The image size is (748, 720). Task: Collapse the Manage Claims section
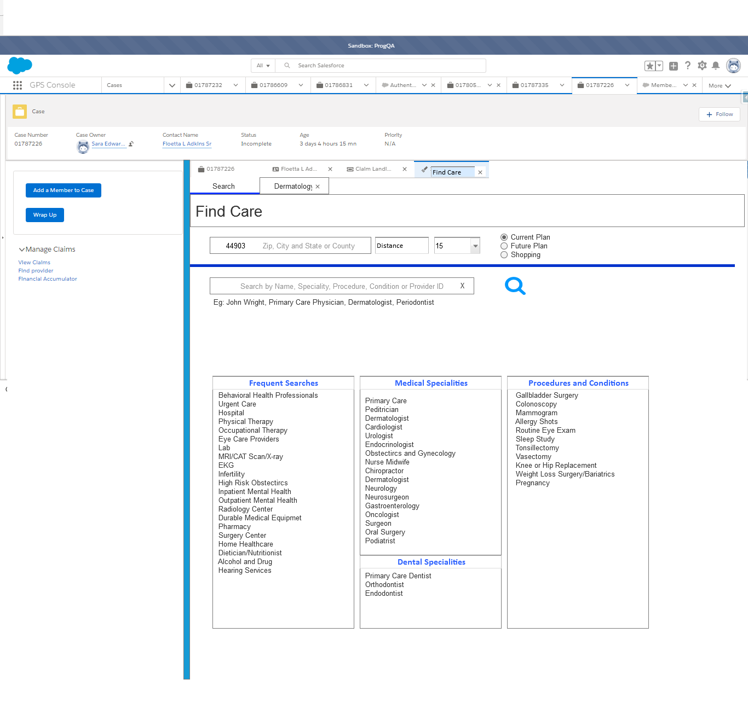pyautogui.click(x=22, y=250)
